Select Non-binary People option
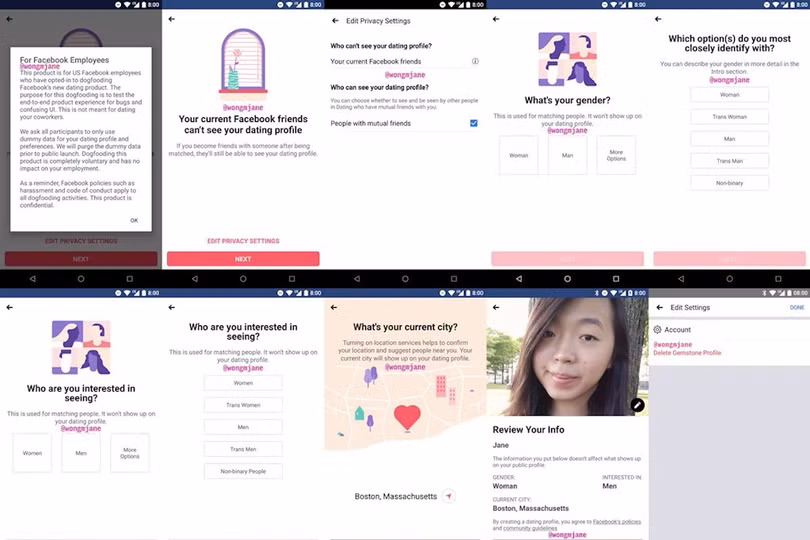 [x=243, y=471]
